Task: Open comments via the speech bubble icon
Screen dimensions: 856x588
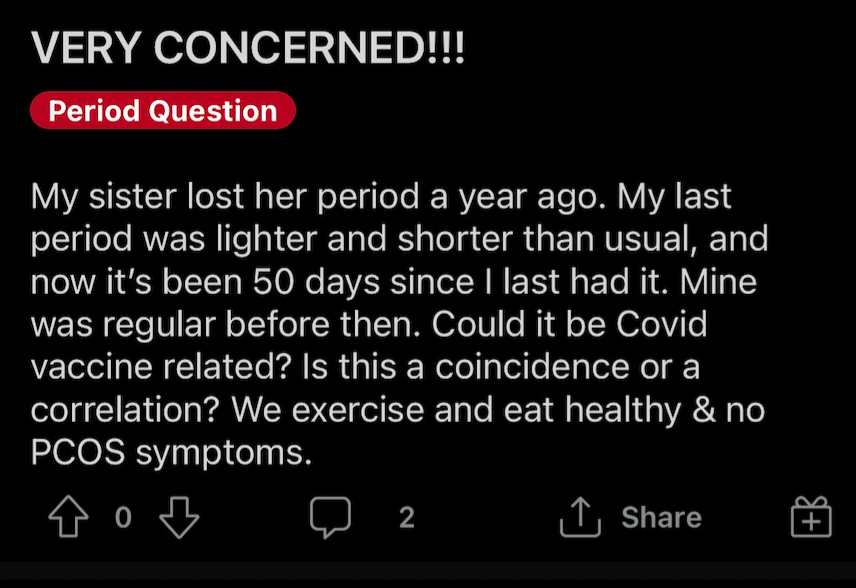Action: [x=330, y=517]
